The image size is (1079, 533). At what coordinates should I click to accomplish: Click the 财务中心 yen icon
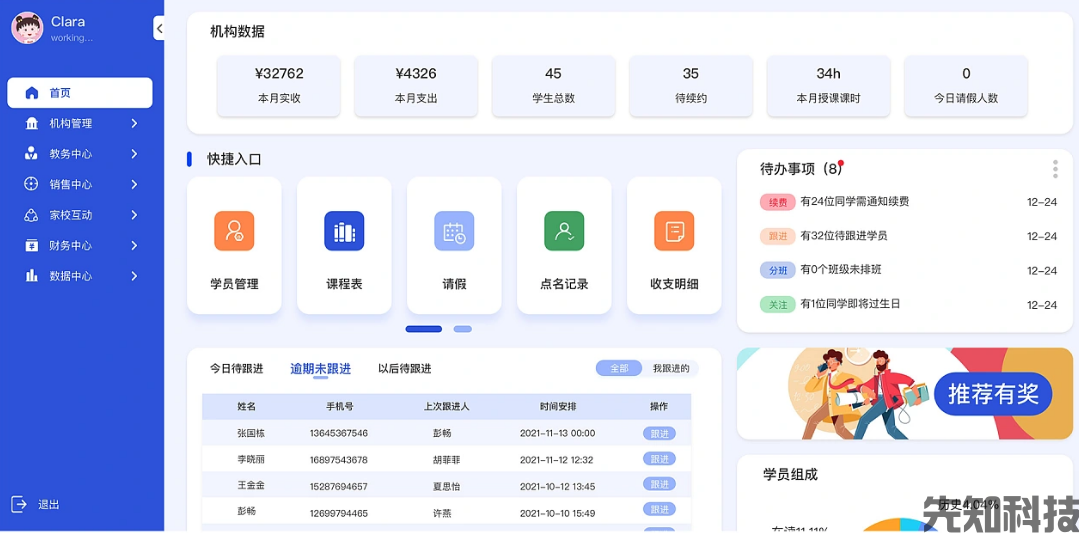coord(32,246)
